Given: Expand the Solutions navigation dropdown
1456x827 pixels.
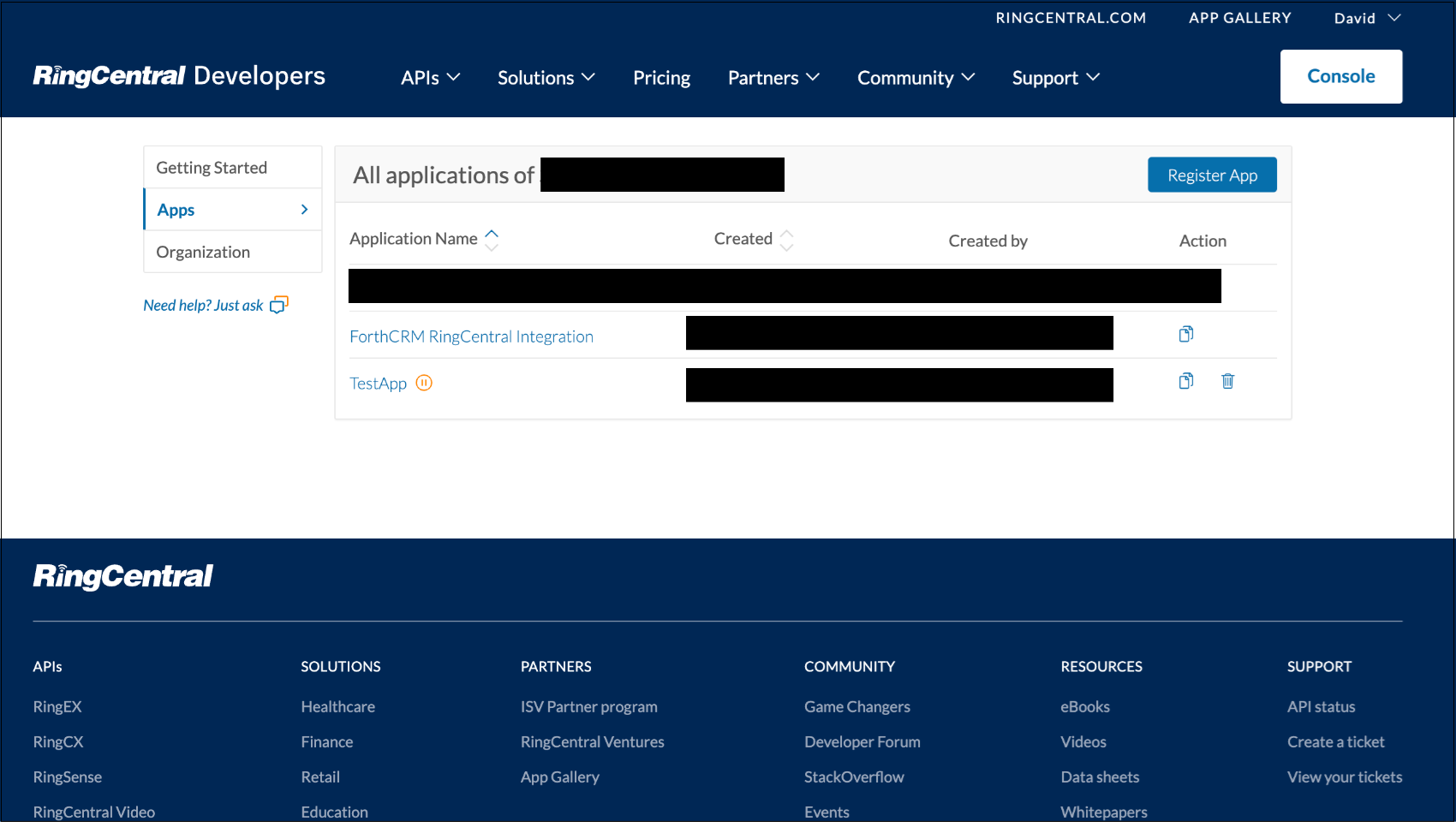Looking at the screenshot, I should [546, 78].
